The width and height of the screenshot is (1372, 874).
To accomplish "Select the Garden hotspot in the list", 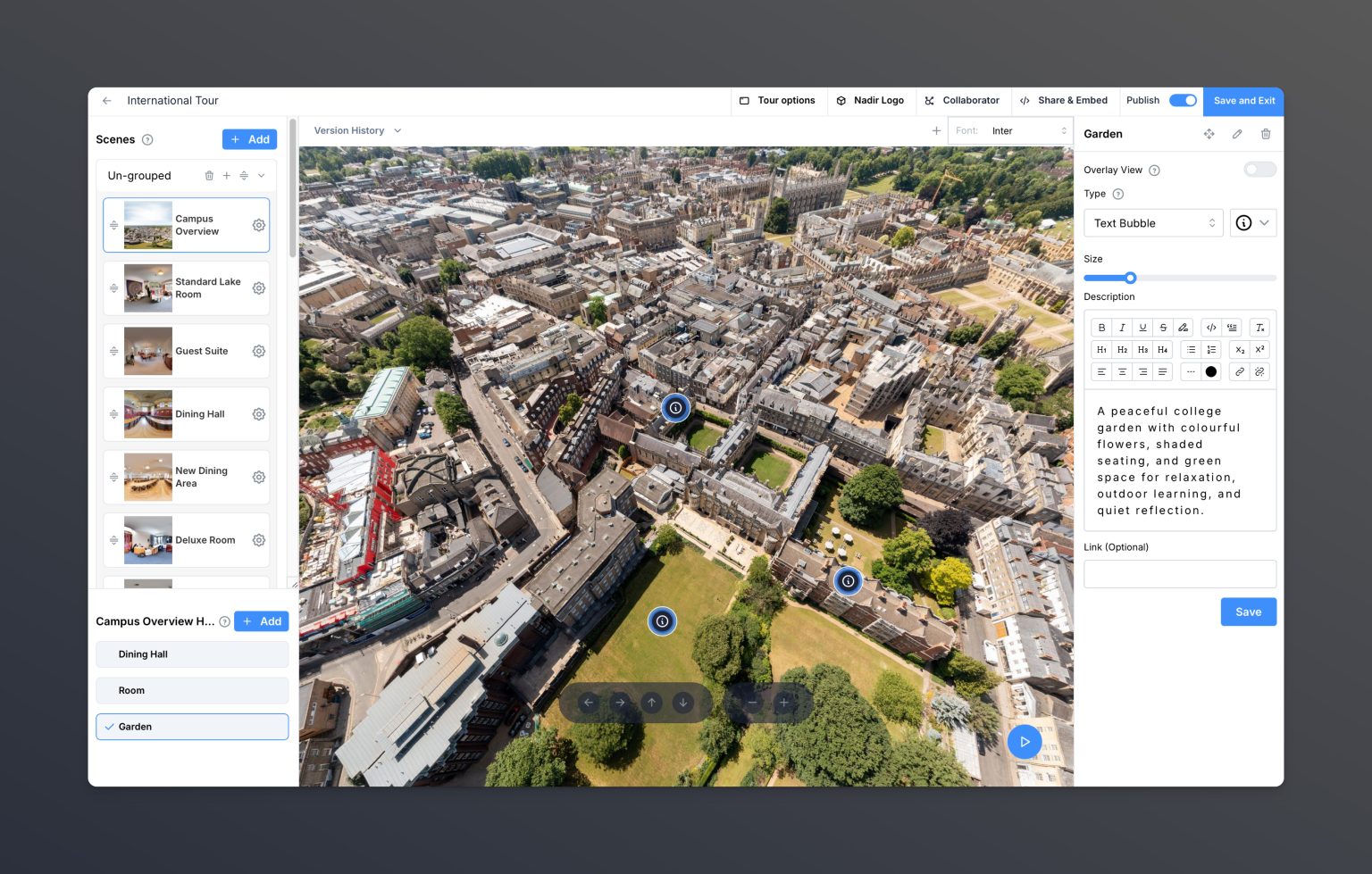I will (x=192, y=727).
